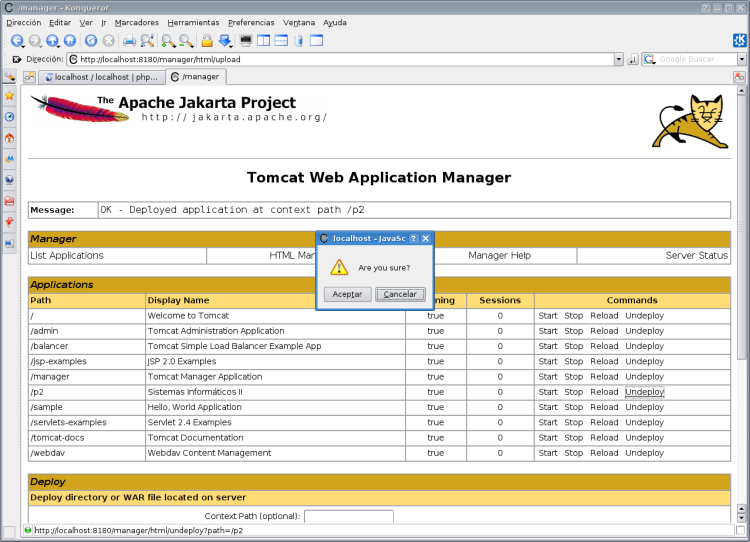The image size is (750, 542).
Task: Click the Home icon in the toolbar
Action: click(70, 41)
